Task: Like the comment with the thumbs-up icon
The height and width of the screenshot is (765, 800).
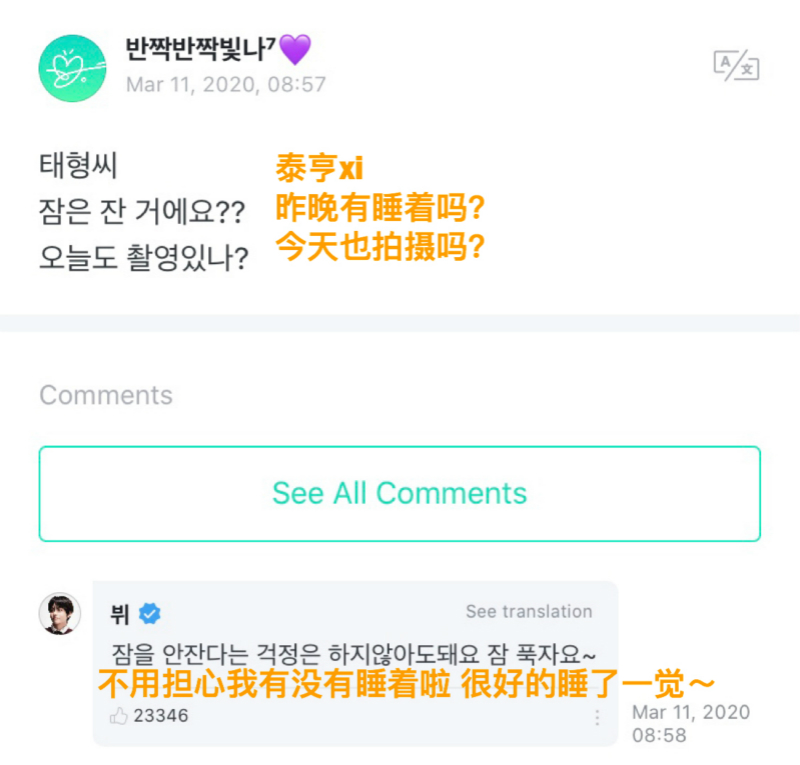Action: coord(120,716)
